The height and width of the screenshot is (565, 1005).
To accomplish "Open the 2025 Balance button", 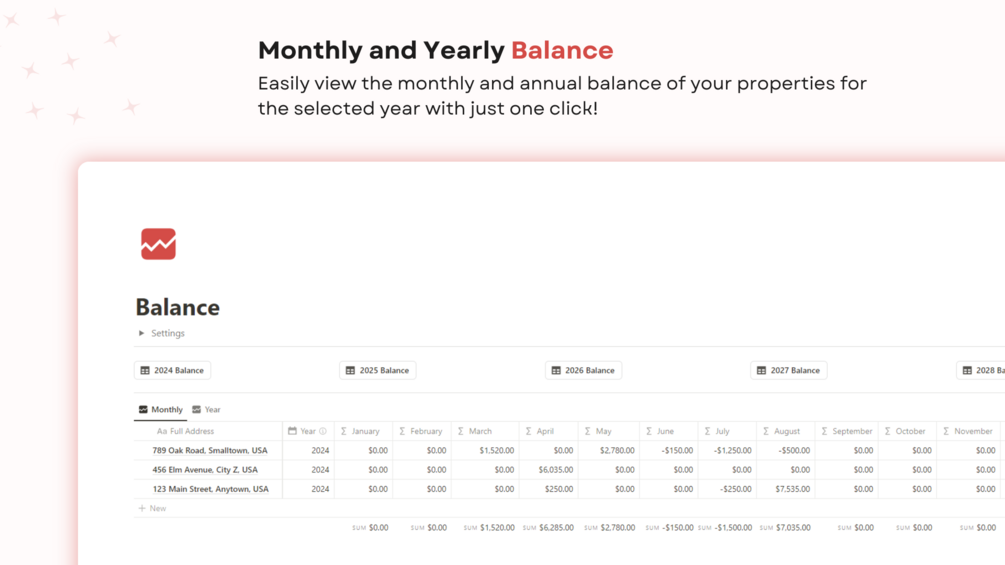I will pyautogui.click(x=378, y=370).
